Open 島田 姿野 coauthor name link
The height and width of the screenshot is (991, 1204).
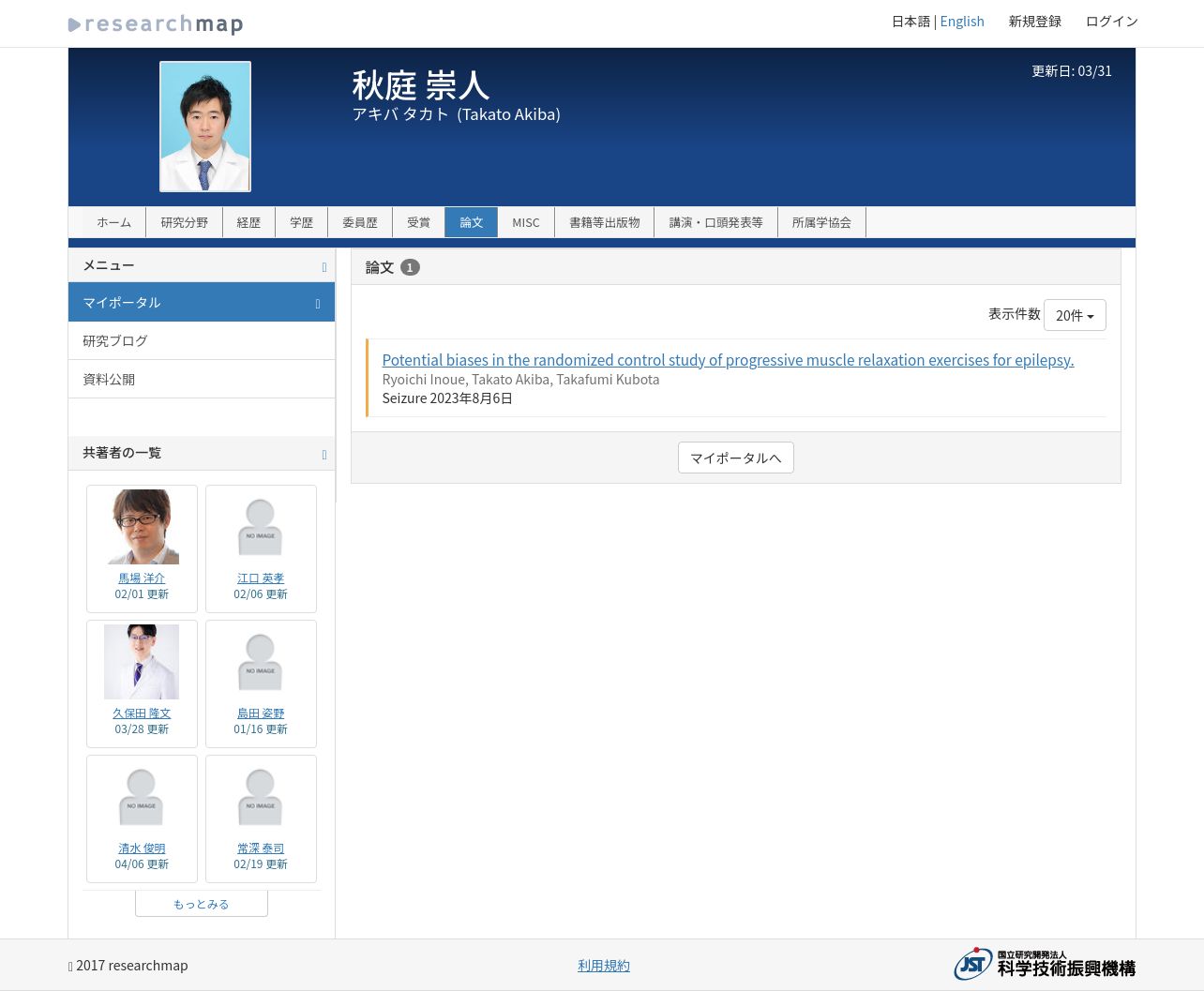click(261, 713)
